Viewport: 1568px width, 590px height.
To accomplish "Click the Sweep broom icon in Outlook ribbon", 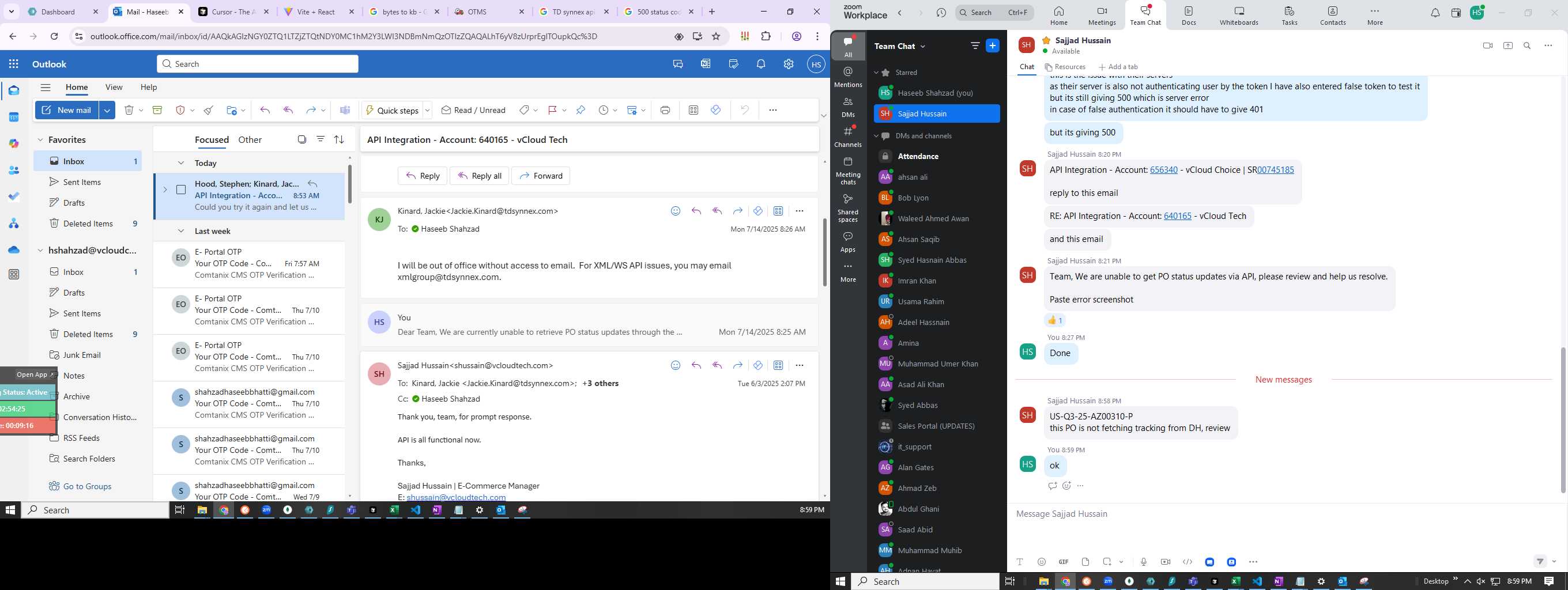I will click(x=209, y=110).
